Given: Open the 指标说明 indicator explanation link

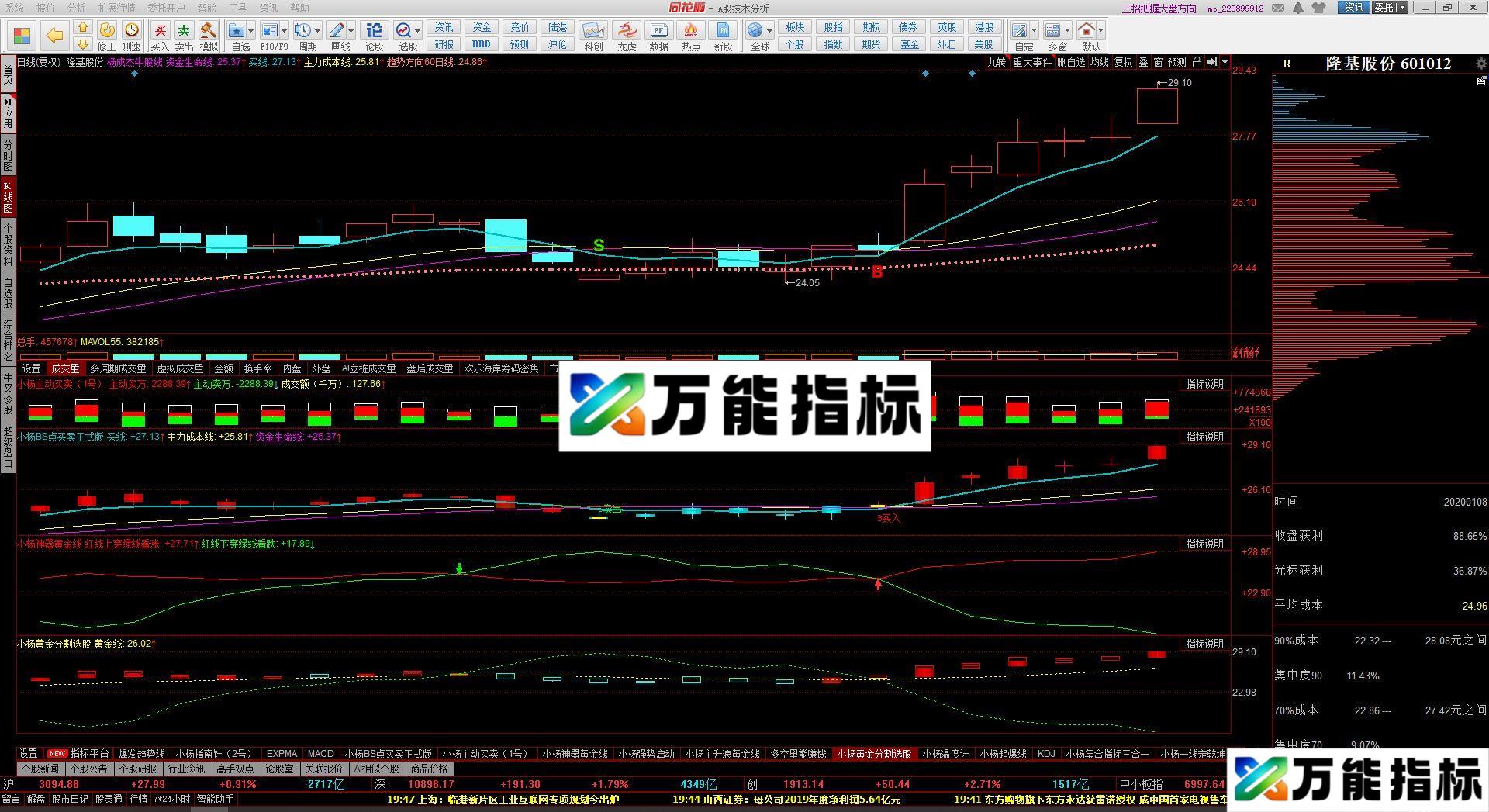Looking at the screenshot, I should 1204,383.
